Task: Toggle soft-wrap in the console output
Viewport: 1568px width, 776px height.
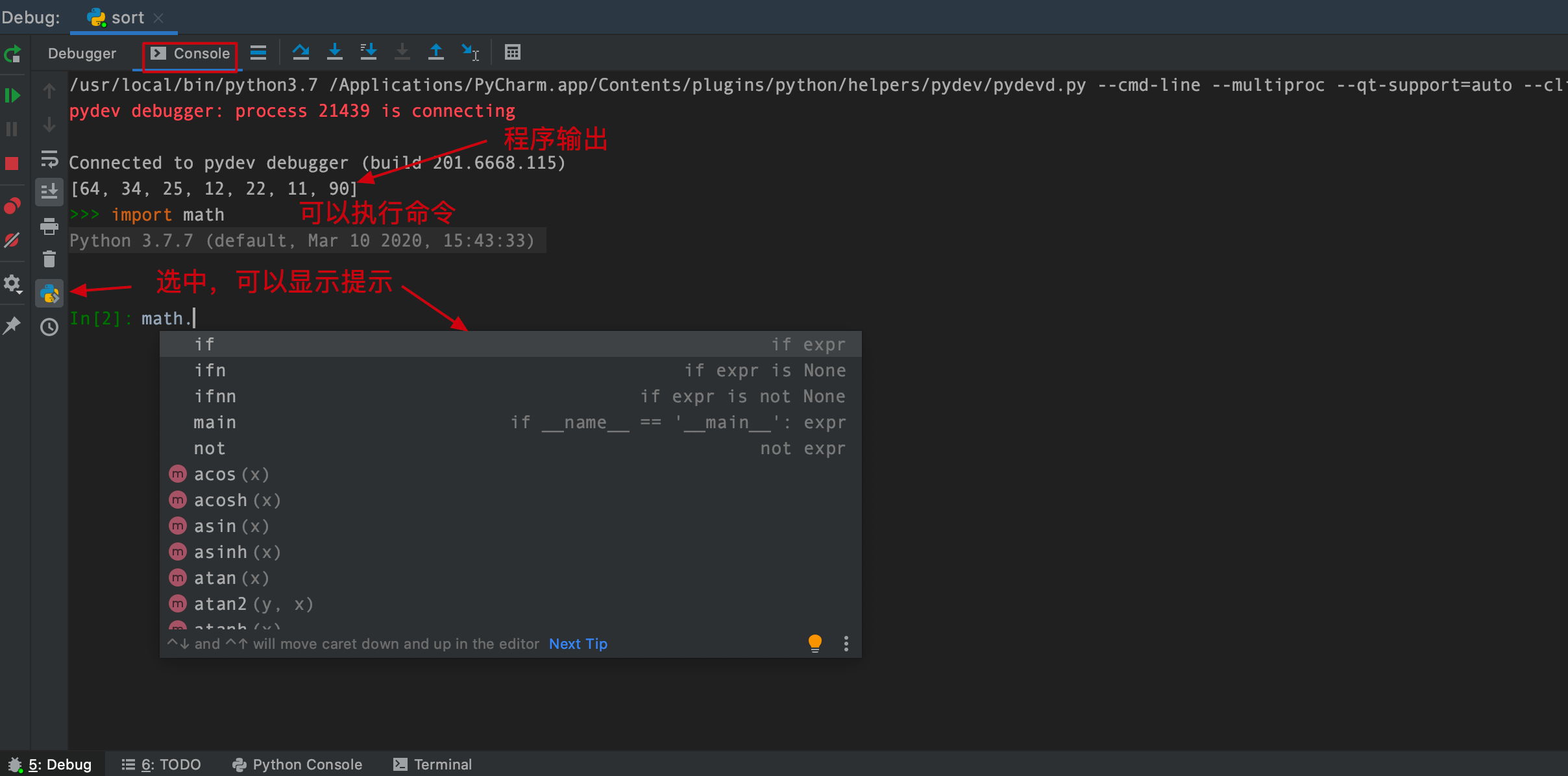Action: [x=49, y=159]
